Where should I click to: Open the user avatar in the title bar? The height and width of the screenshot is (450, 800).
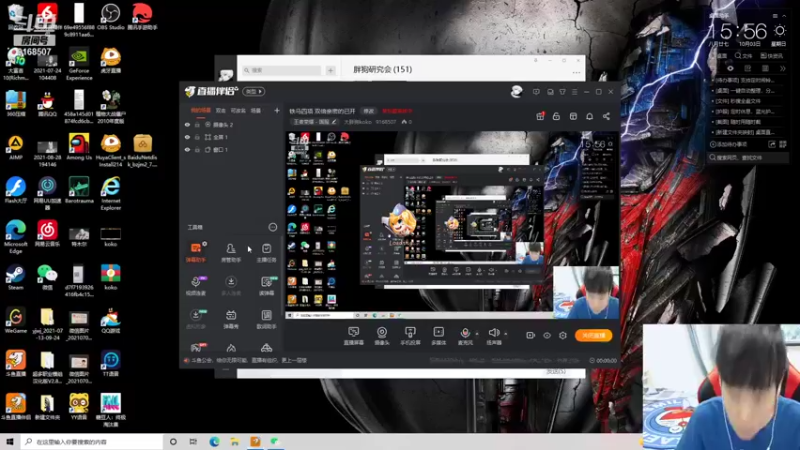tap(516, 91)
